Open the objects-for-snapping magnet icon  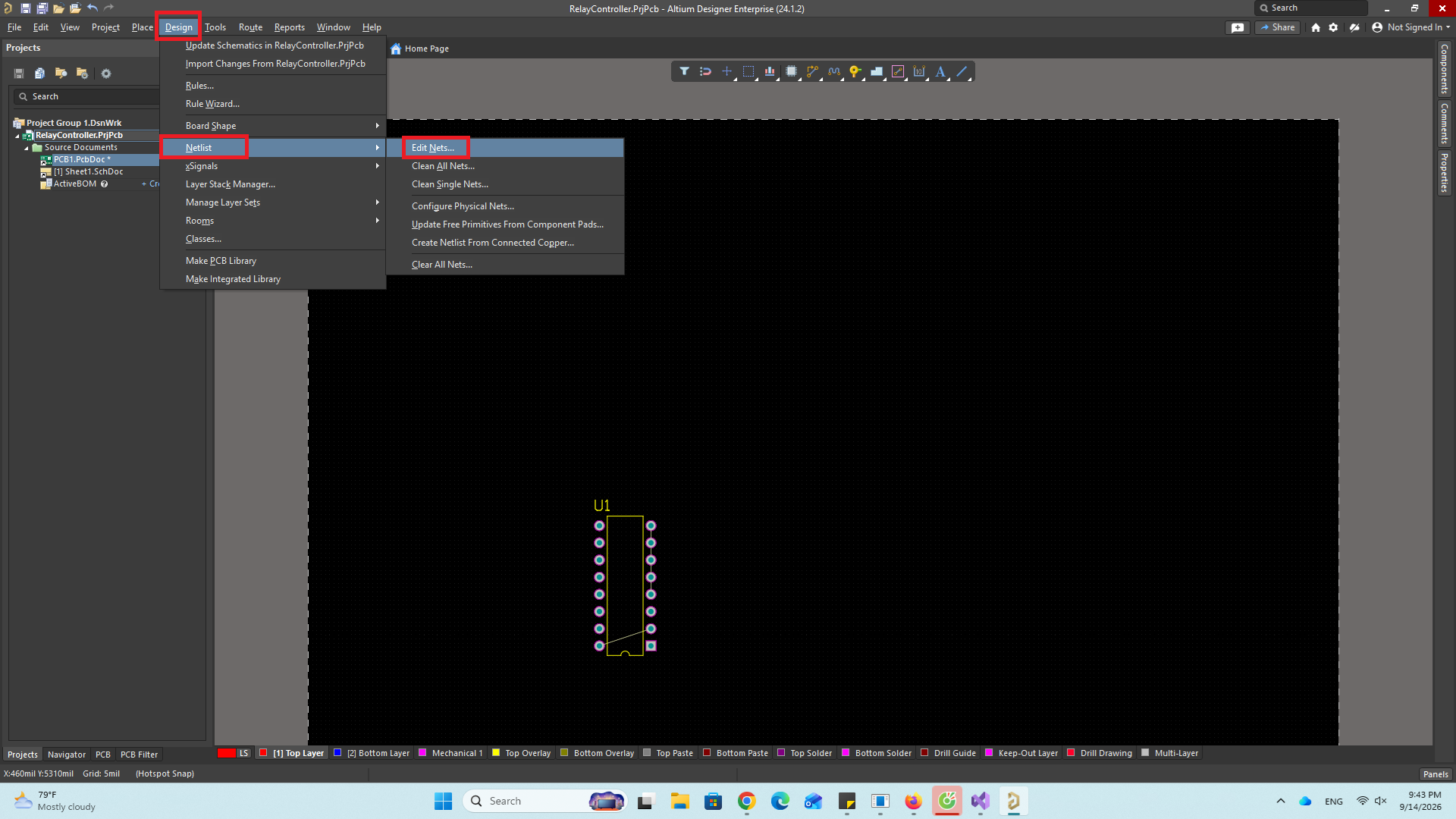click(705, 71)
